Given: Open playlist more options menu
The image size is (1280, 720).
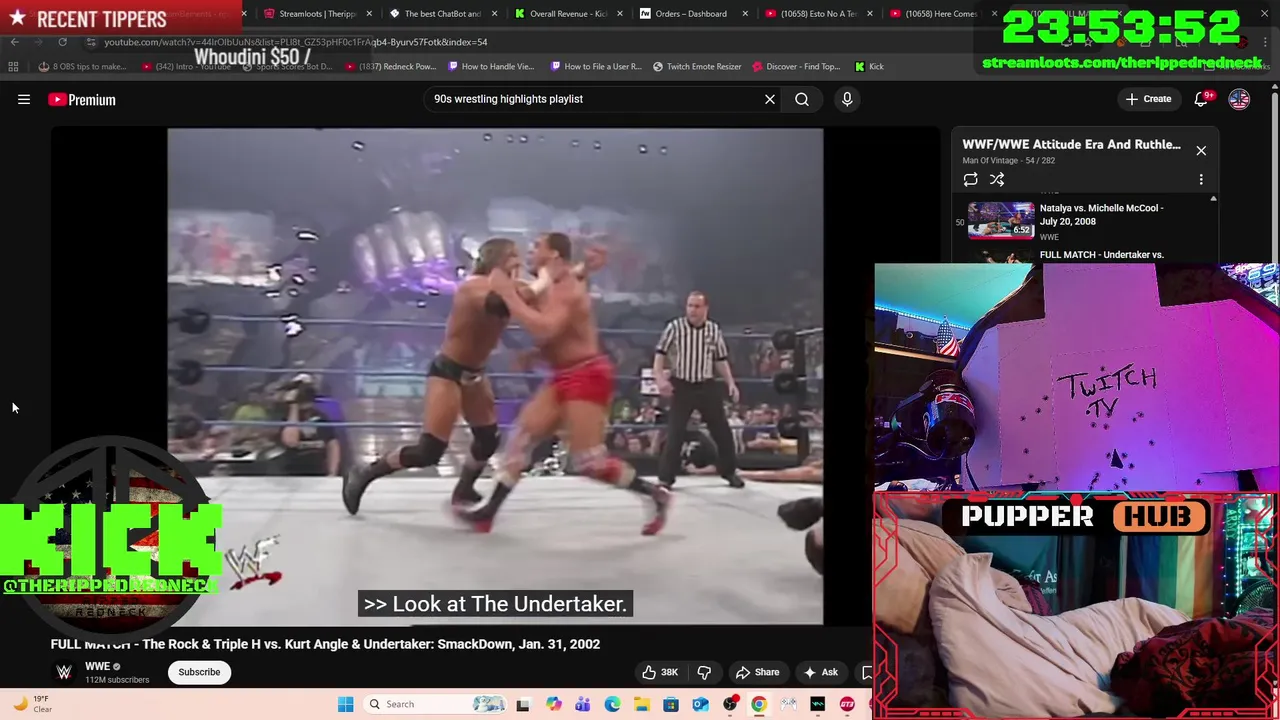Looking at the screenshot, I should click(x=1201, y=180).
